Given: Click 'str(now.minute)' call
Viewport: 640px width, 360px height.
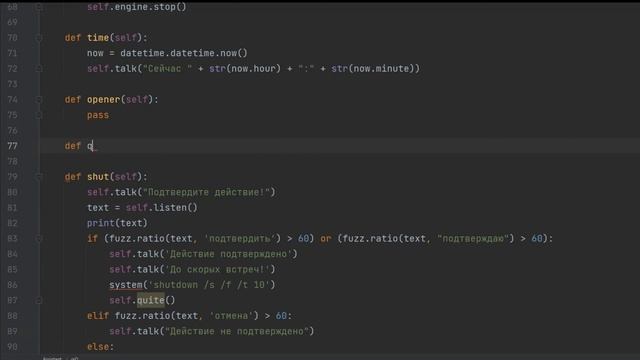Looking at the screenshot, I should tap(373, 69).
